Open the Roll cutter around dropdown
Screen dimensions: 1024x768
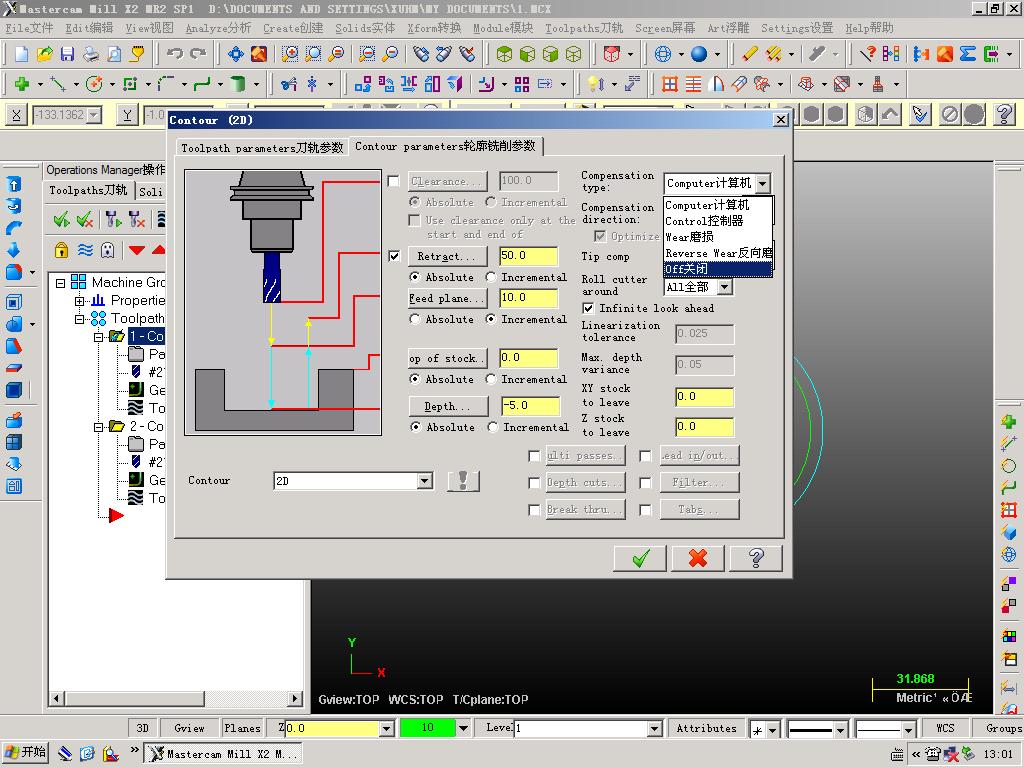(725, 287)
